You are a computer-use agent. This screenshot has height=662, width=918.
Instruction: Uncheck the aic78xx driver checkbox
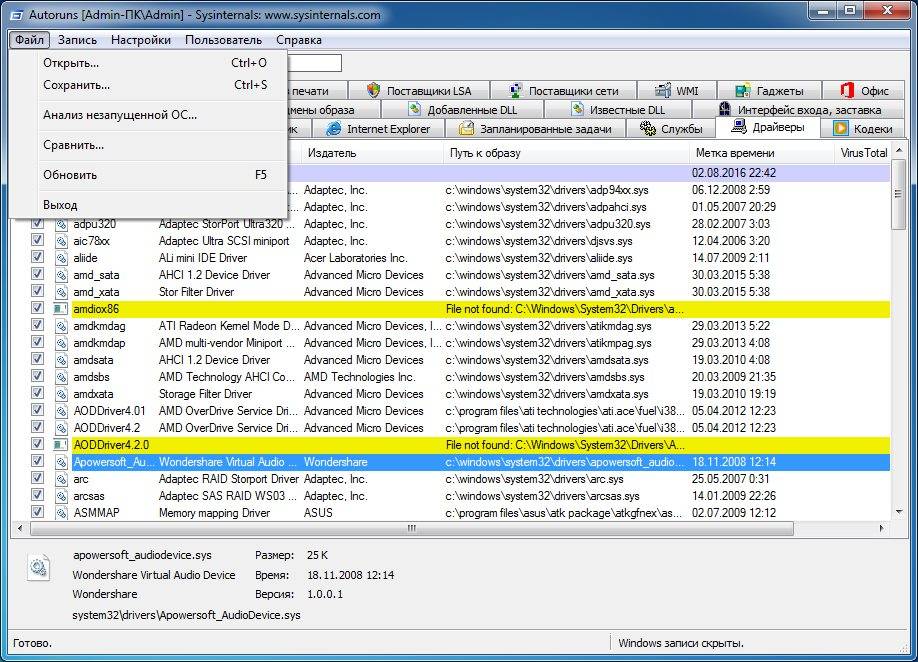click(37, 241)
